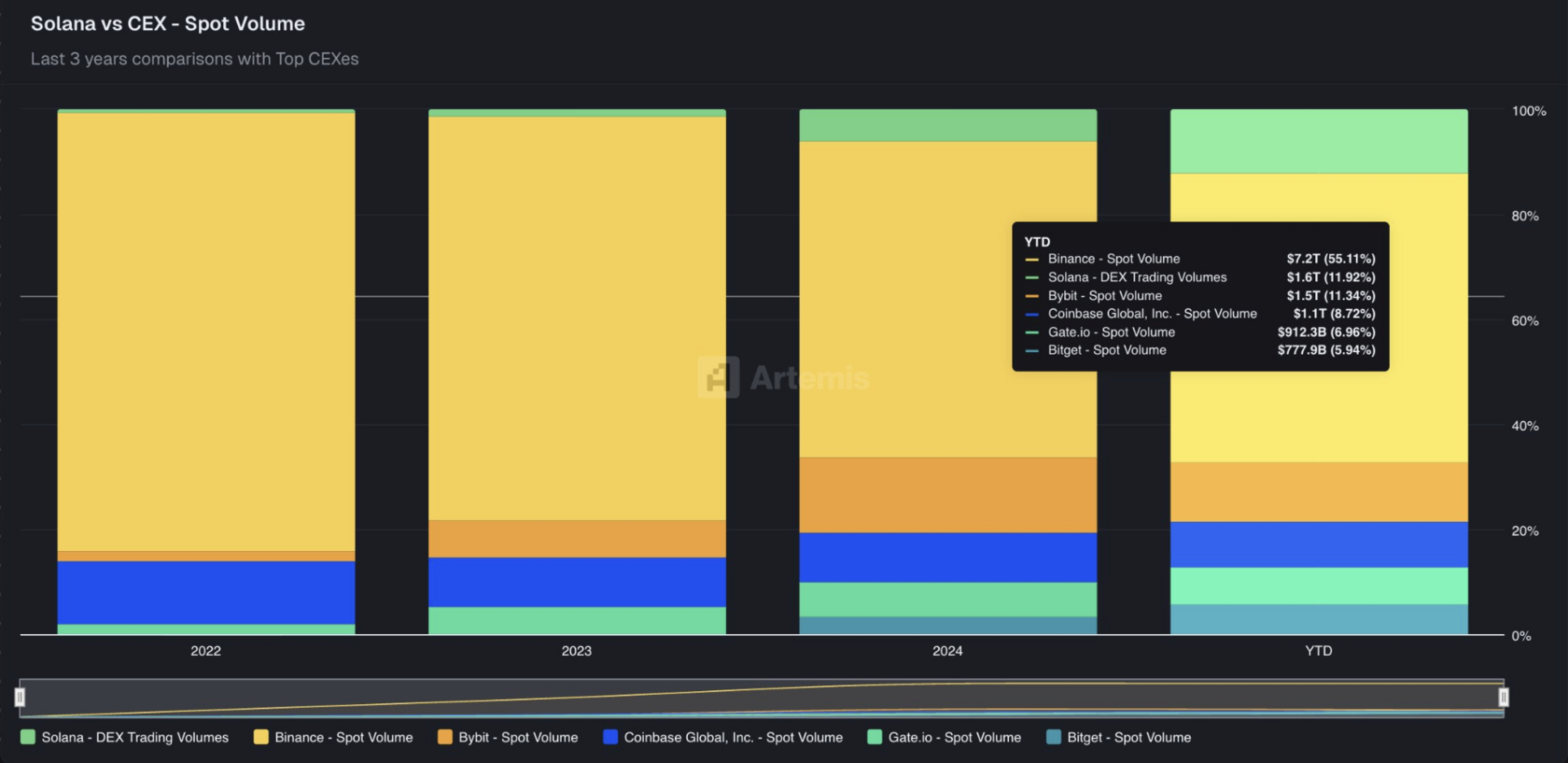Viewport: 1568px width, 763px height.
Task: Click the subtitle Last 3 years comparisons
Action: click(x=194, y=59)
